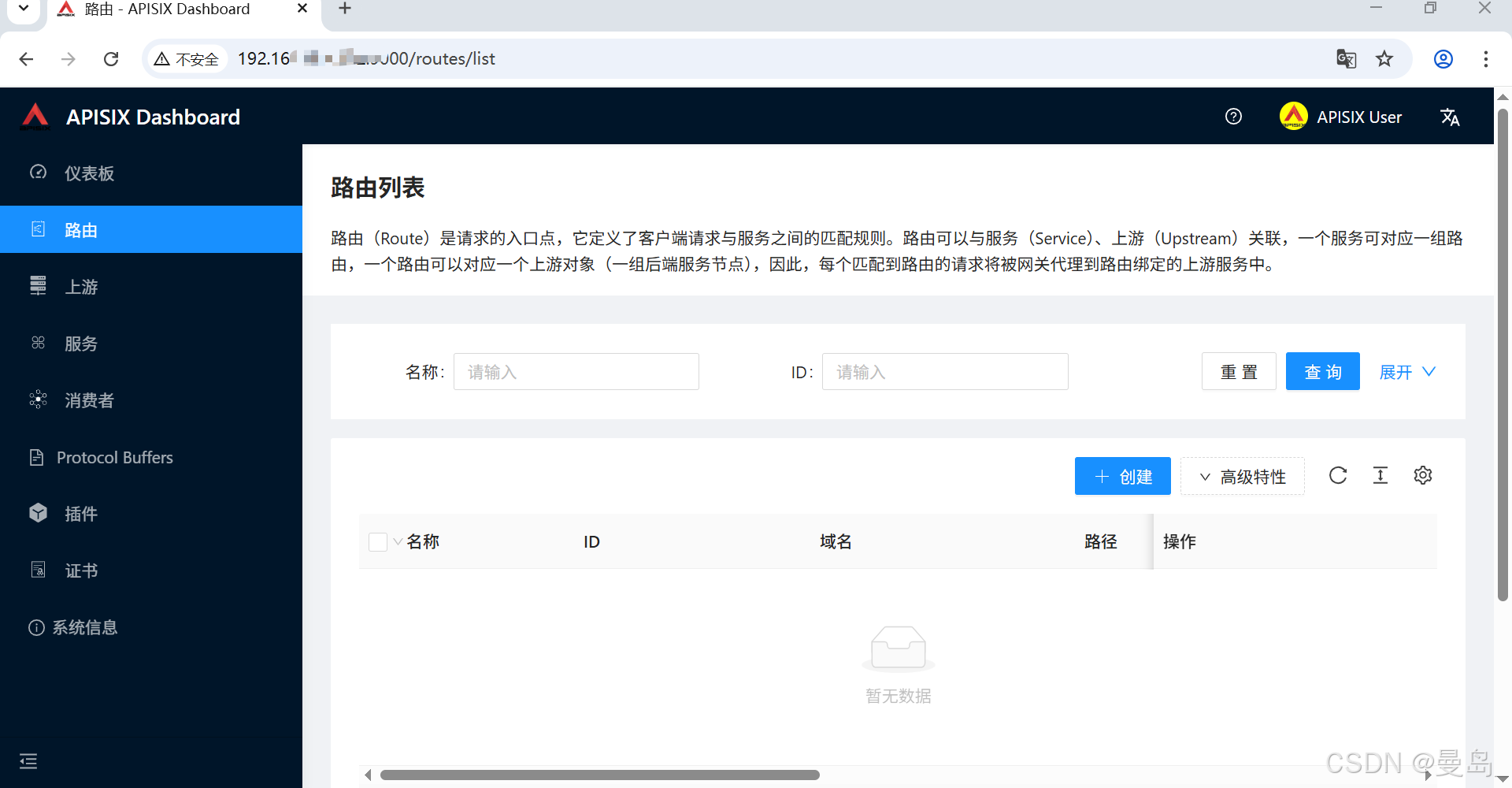Open selection dropdown arrow beside header checkbox
The width and height of the screenshot is (1512, 788).
[x=398, y=542]
